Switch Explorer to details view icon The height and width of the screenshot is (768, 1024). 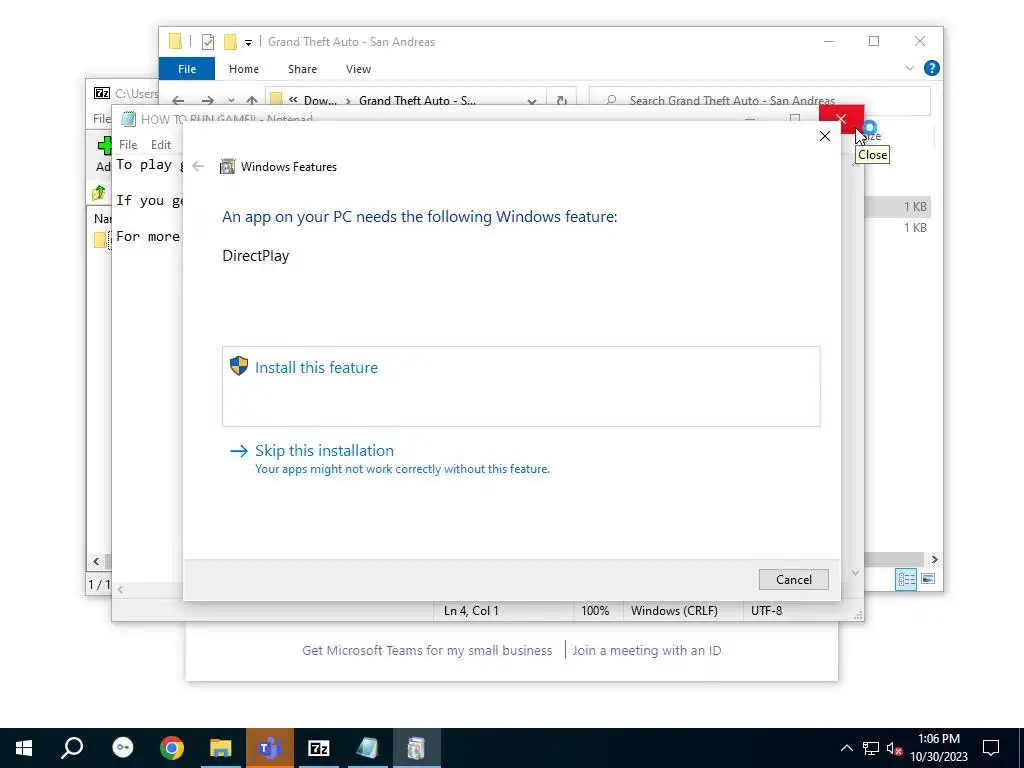coord(906,579)
